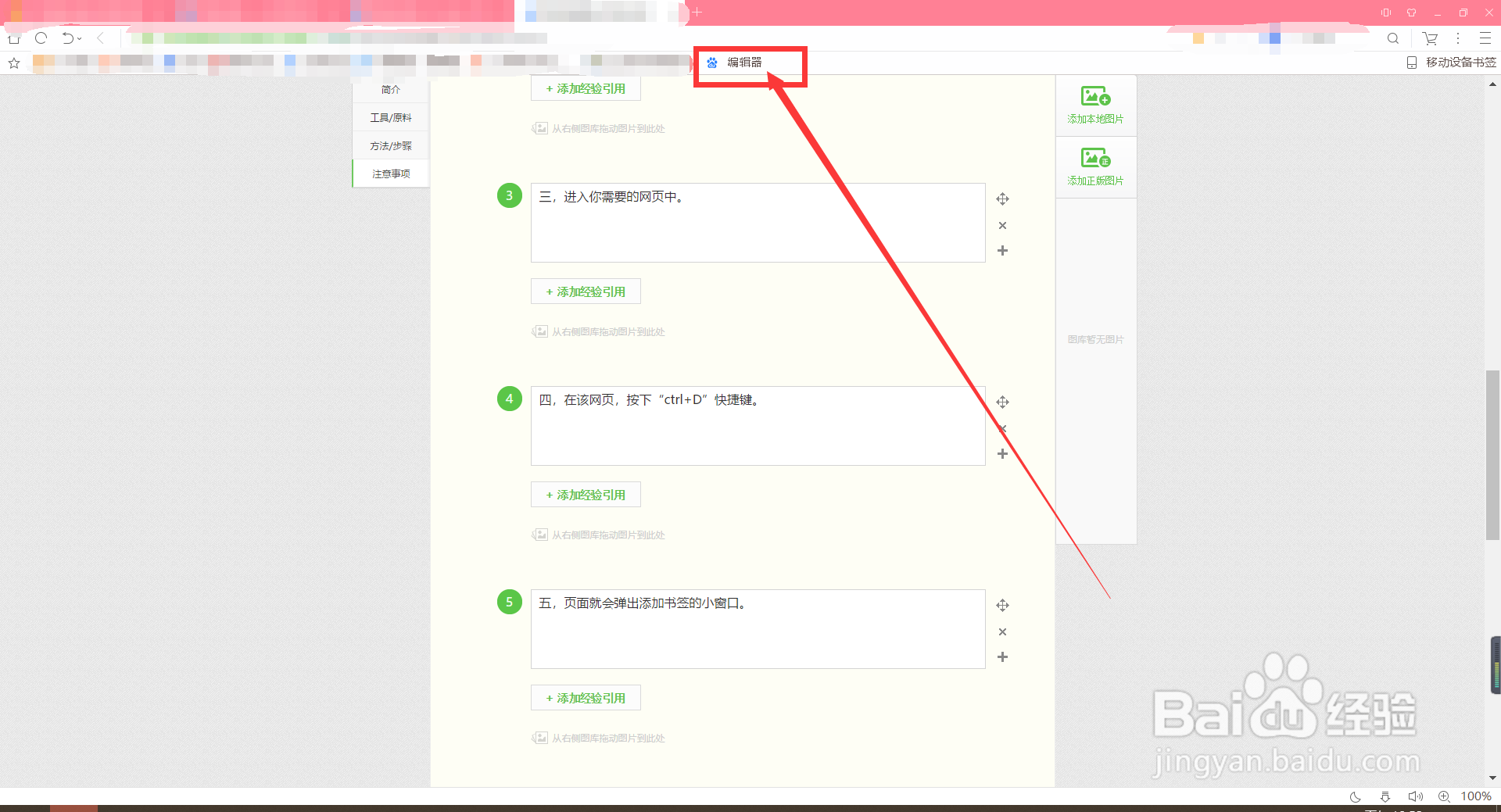Click the zoom magnifier toggle in status bar
Viewport: 1501px width, 812px height.
point(1444,796)
